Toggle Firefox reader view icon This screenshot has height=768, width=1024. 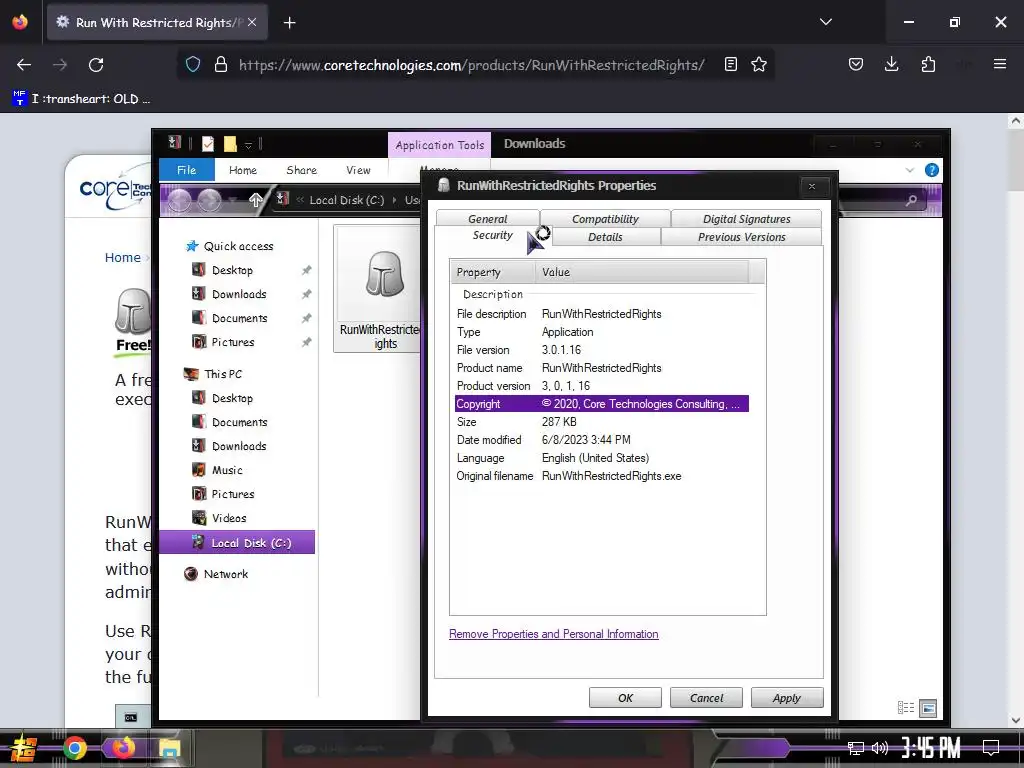(x=731, y=64)
